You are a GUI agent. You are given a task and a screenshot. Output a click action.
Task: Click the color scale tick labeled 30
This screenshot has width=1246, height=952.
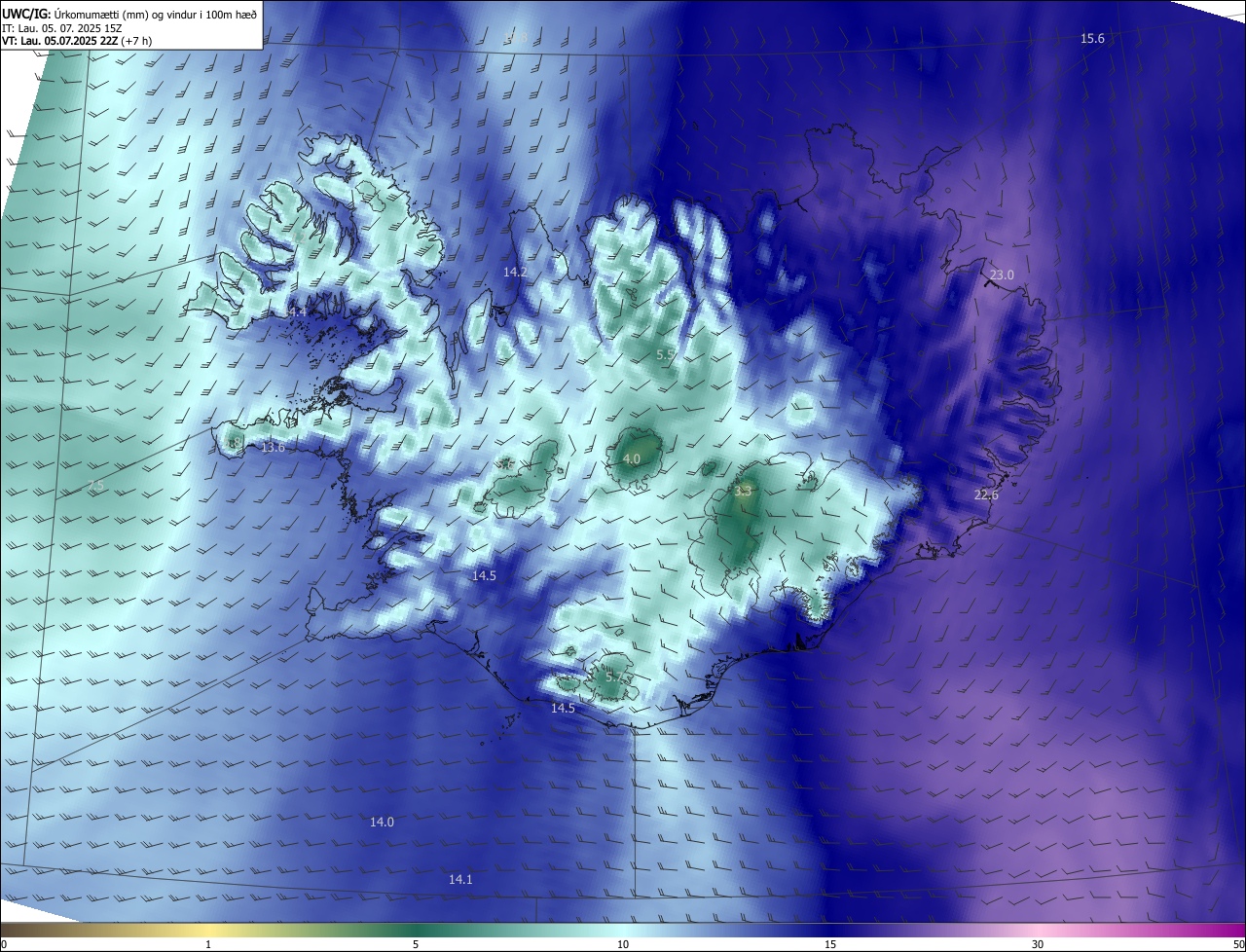click(1038, 944)
